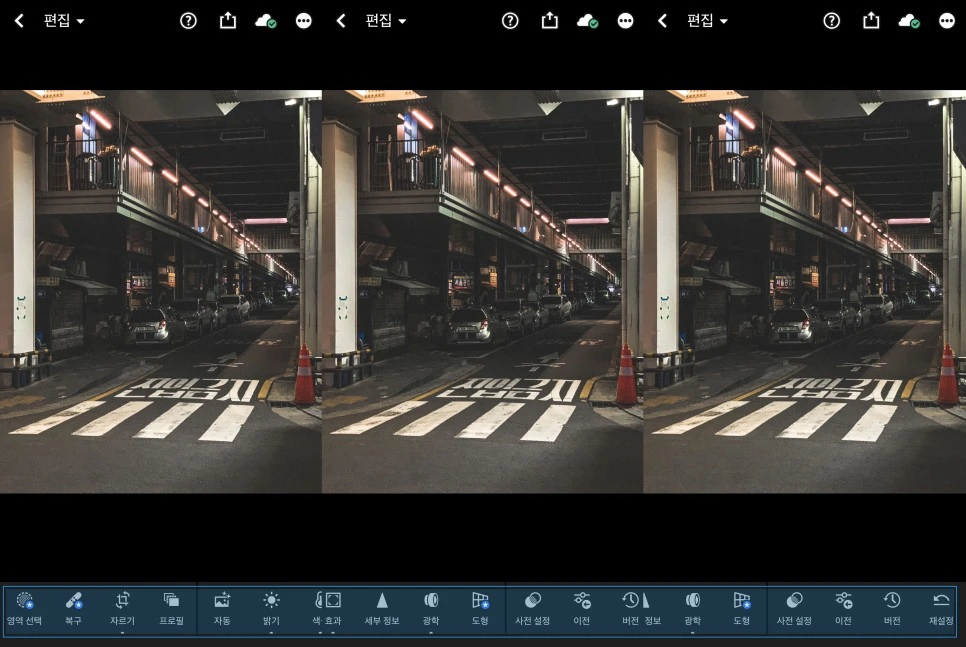Open the 자르기 crop tool
The height and width of the screenshot is (647, 966).
point(122,609)
